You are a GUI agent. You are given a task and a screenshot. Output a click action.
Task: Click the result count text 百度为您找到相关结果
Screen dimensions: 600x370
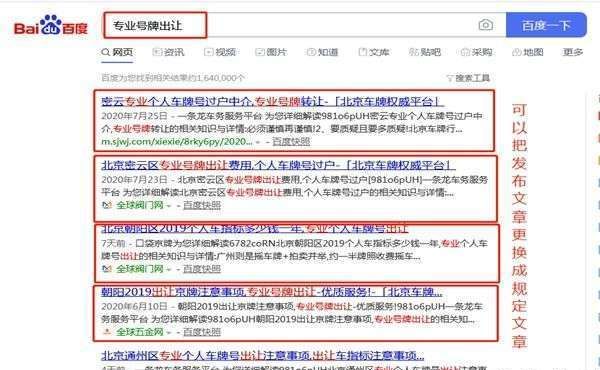173,78
